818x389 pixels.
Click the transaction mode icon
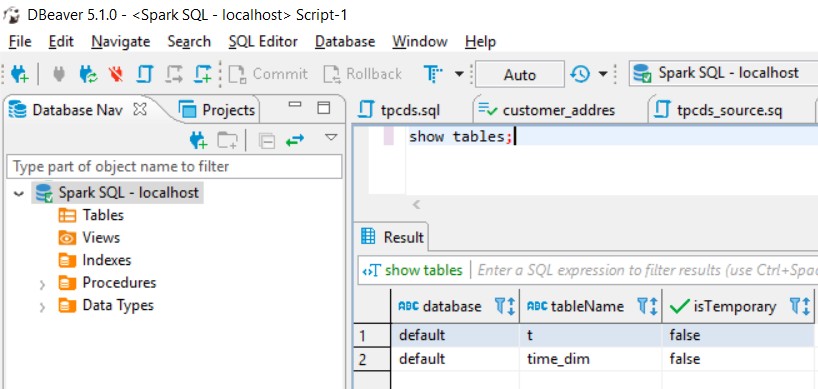[434, 75]
